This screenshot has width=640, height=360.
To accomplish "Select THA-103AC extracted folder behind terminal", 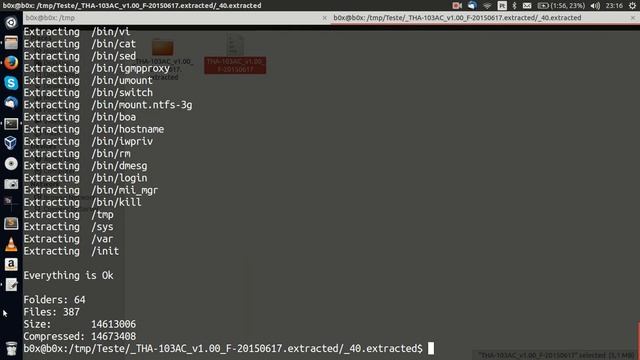I will [163, 48].
